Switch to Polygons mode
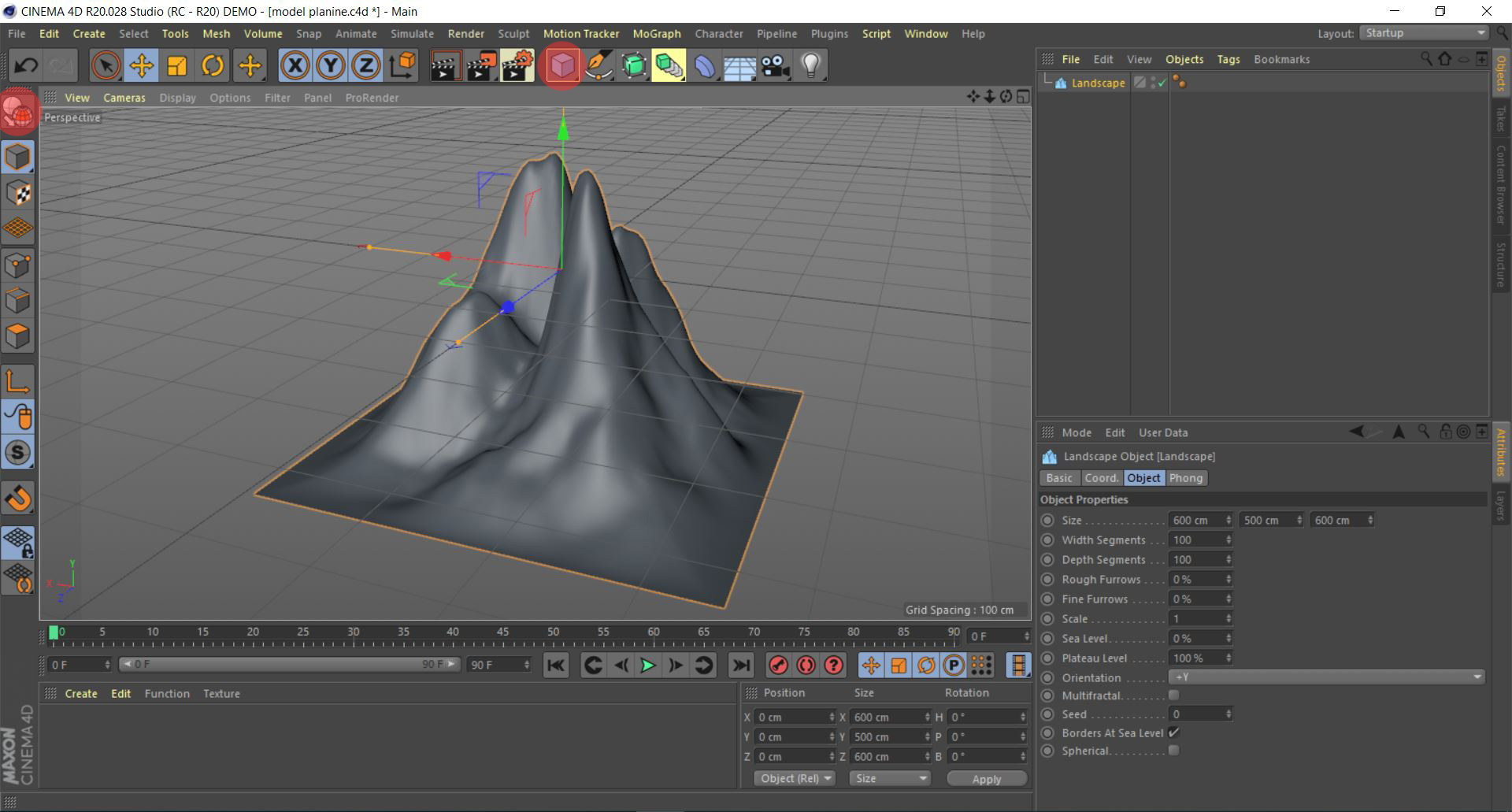Image resolution: width=1512 pixels, height=812 pixels. click(x=18, y=336)
